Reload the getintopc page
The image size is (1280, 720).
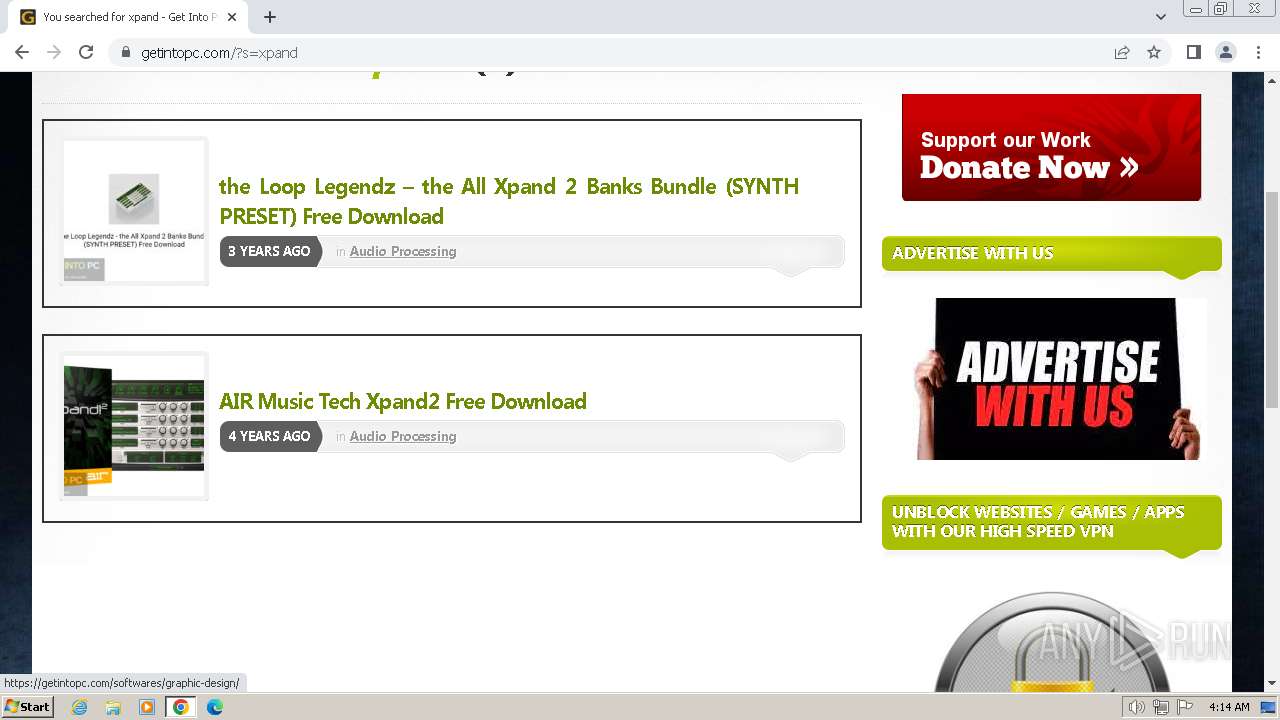pyautogui.click(x=86, y=53)
